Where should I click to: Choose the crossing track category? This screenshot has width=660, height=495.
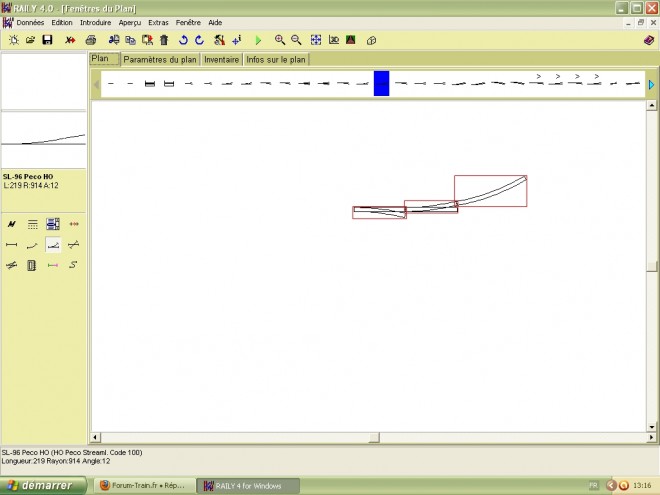click(x=74, y=245)
